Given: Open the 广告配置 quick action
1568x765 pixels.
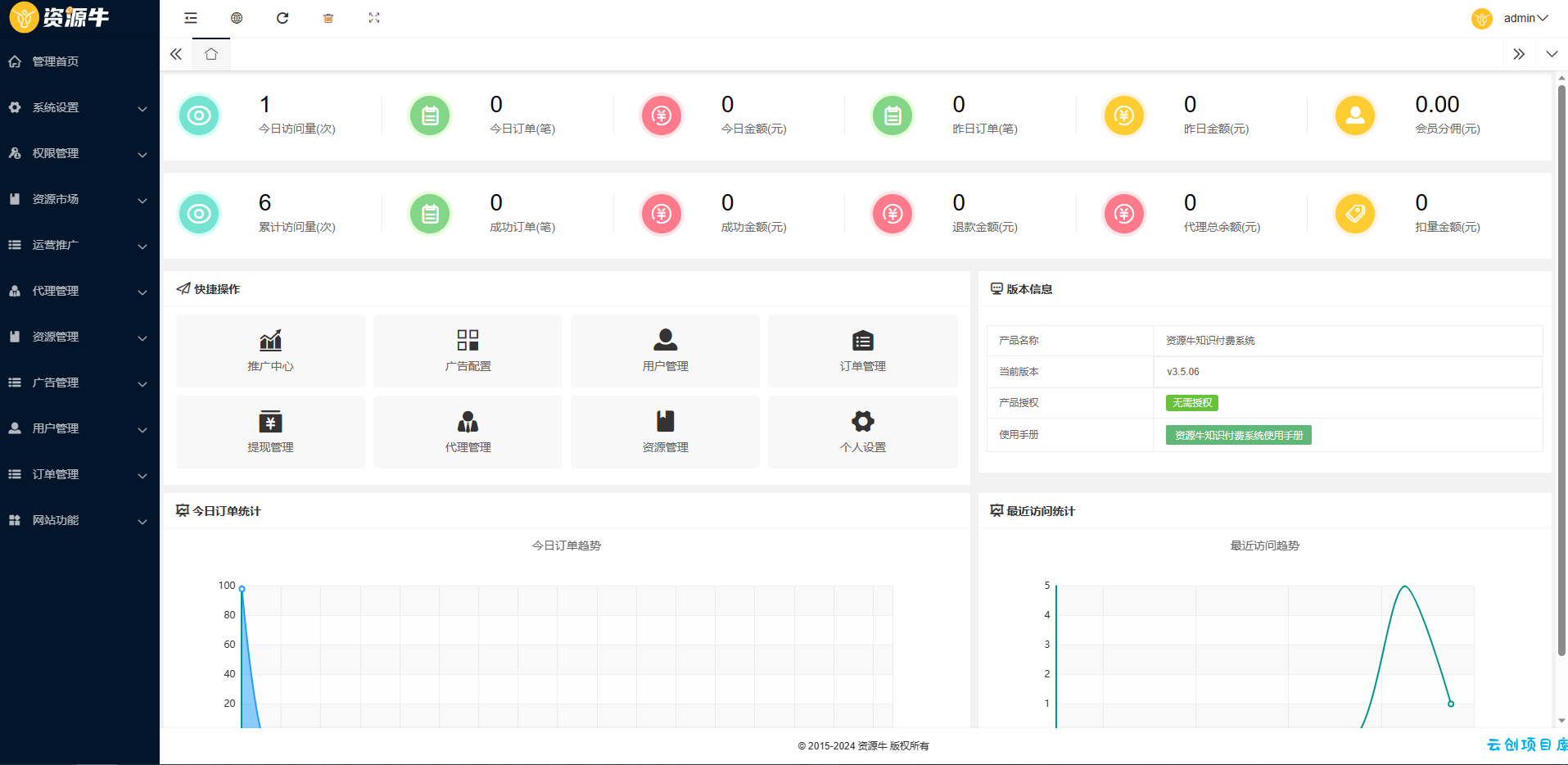Looking at the screenshot, I should 468,351.
